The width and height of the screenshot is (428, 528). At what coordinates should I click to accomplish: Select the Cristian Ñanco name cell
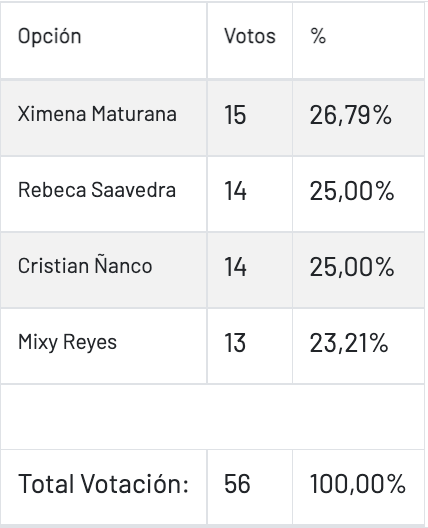[x=103, y=270]
